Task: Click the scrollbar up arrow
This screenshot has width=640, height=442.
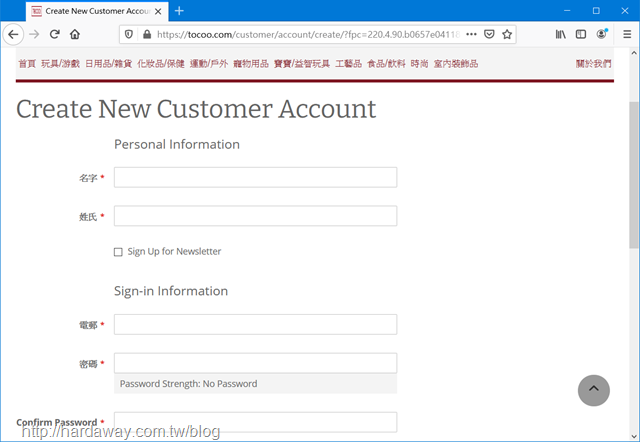Action: (x=634, y=53)
